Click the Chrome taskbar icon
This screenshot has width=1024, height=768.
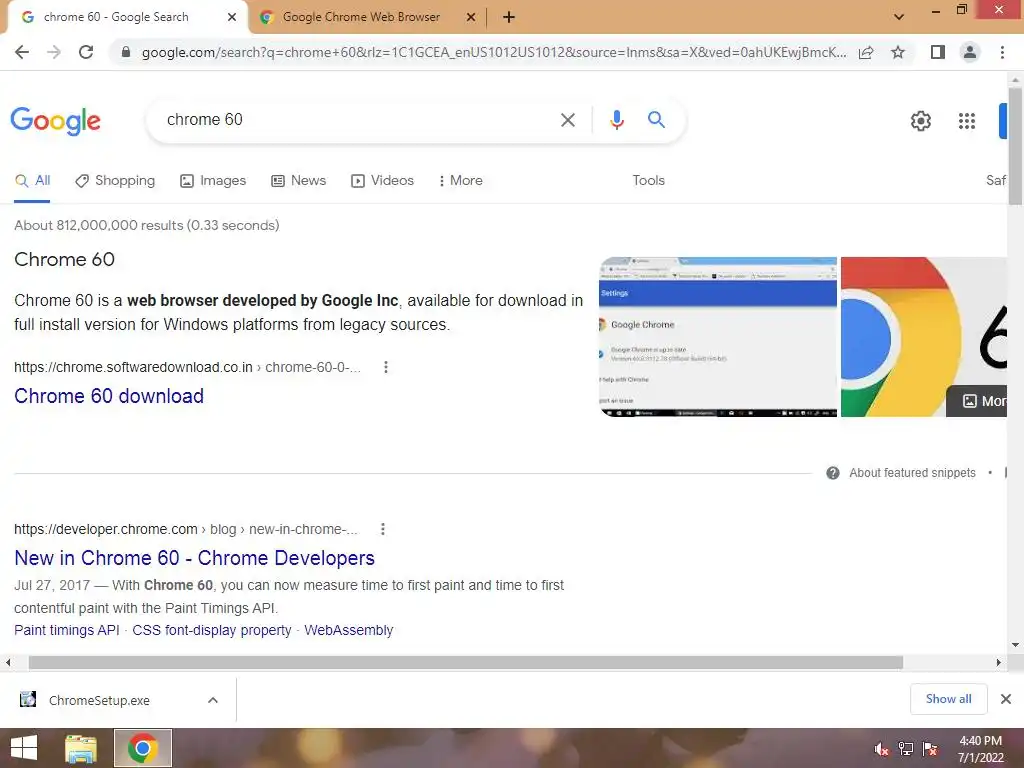tap(143, 748)
